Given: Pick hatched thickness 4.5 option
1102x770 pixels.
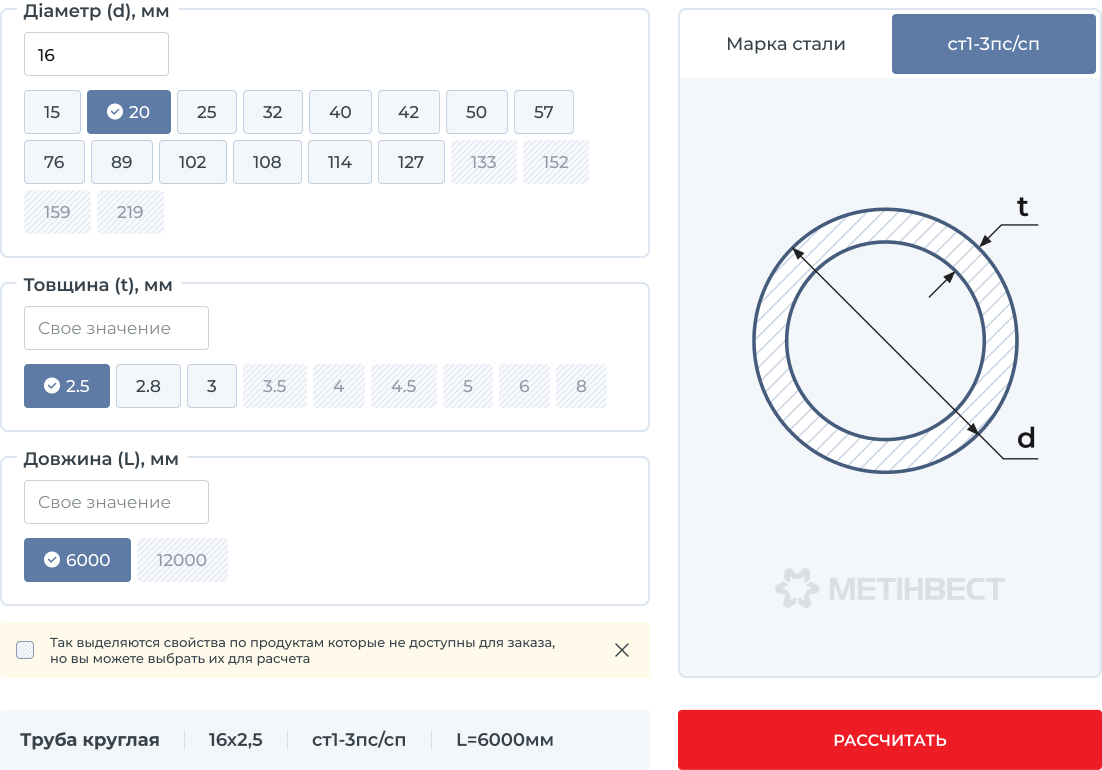Looking at the screenshot, I should (x=404, y=386).
